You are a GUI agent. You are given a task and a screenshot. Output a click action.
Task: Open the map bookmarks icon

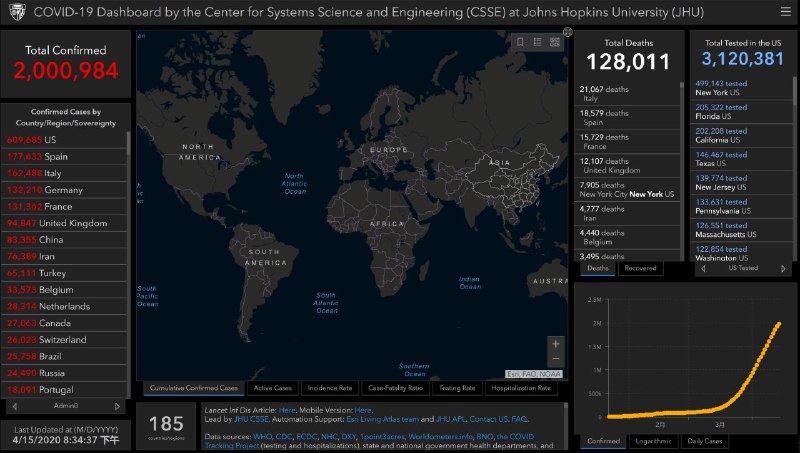(x=520, y=42)
